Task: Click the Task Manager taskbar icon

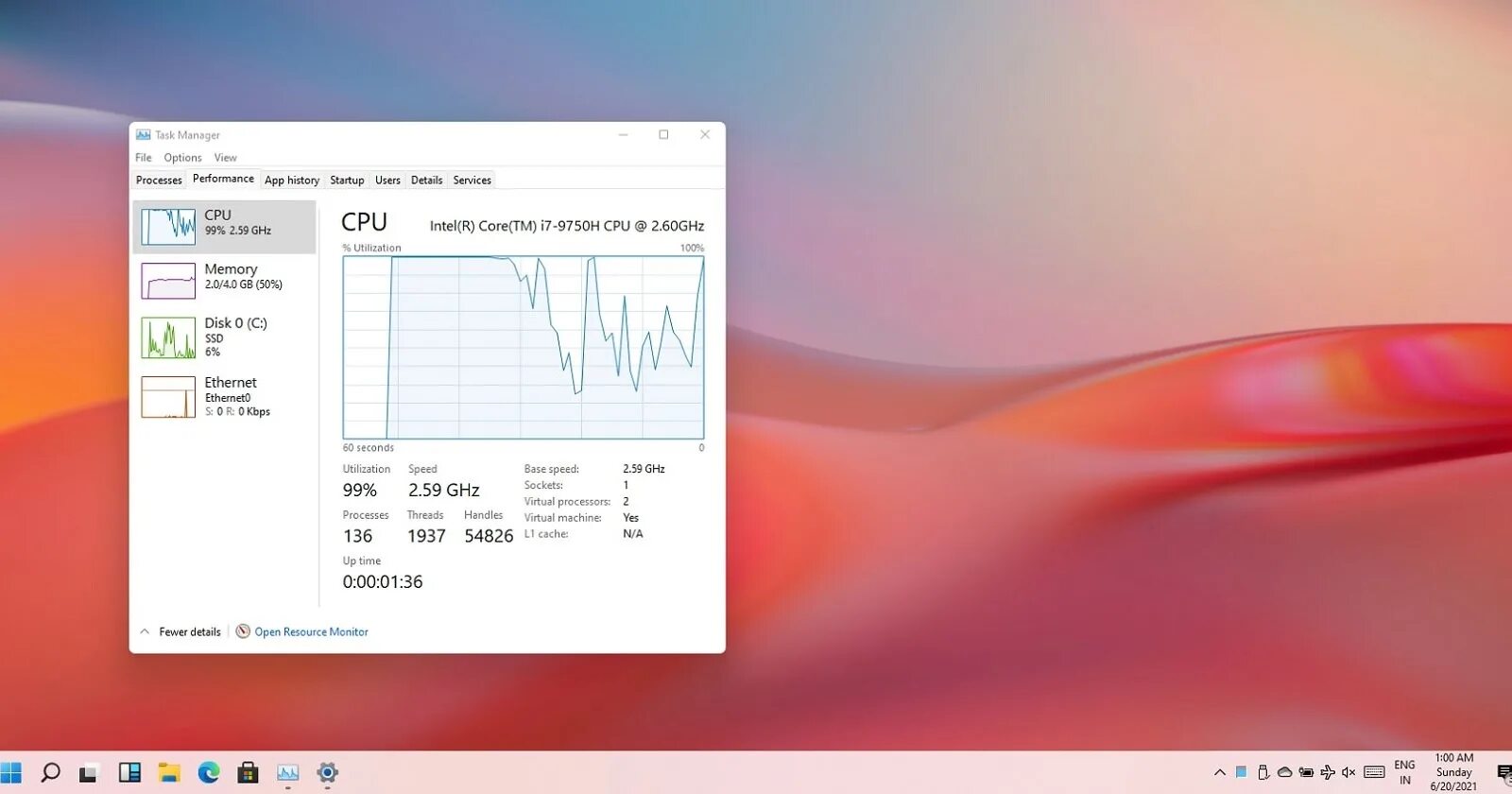Action: (x=288, y=772)
